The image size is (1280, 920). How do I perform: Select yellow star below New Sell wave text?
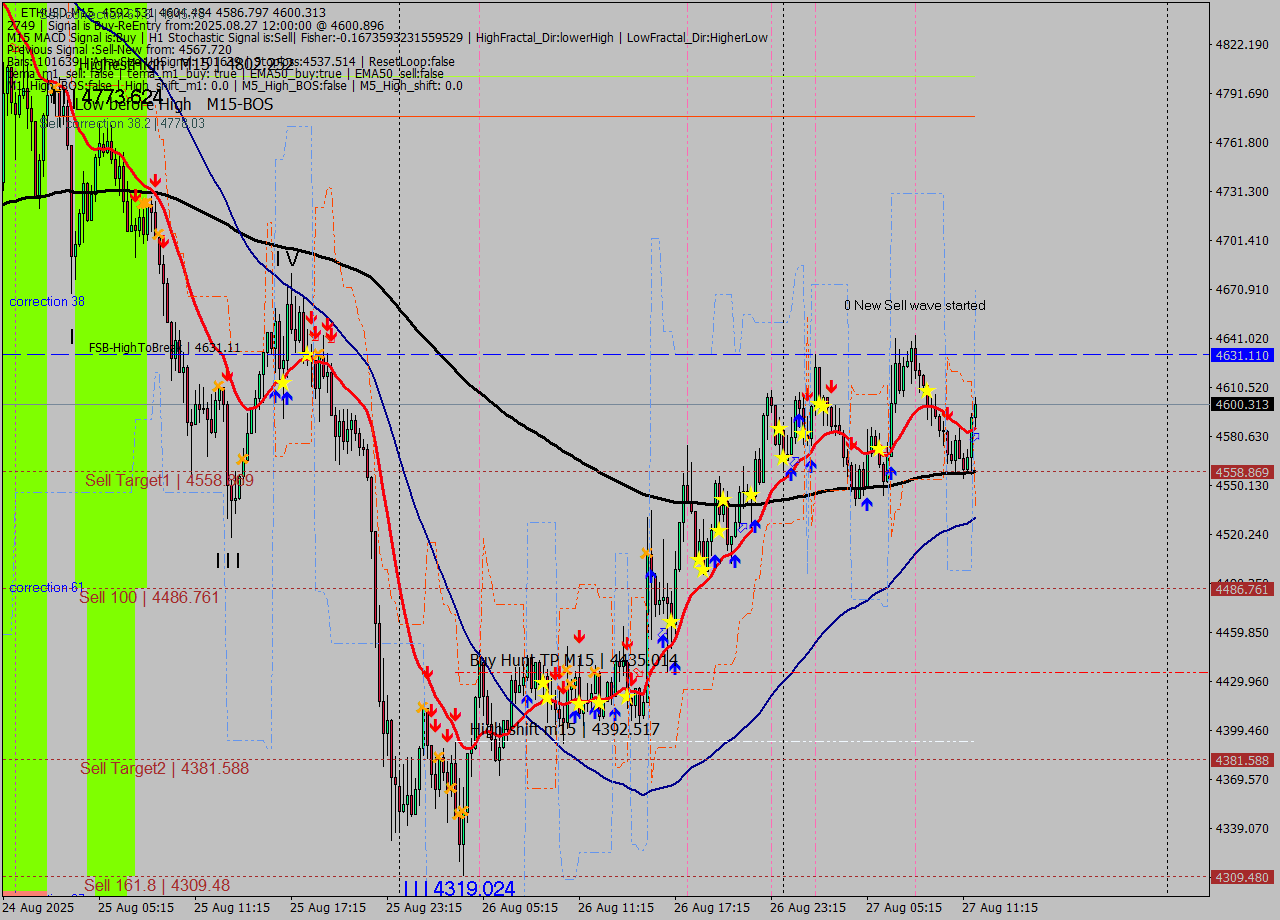pos(927,389)
